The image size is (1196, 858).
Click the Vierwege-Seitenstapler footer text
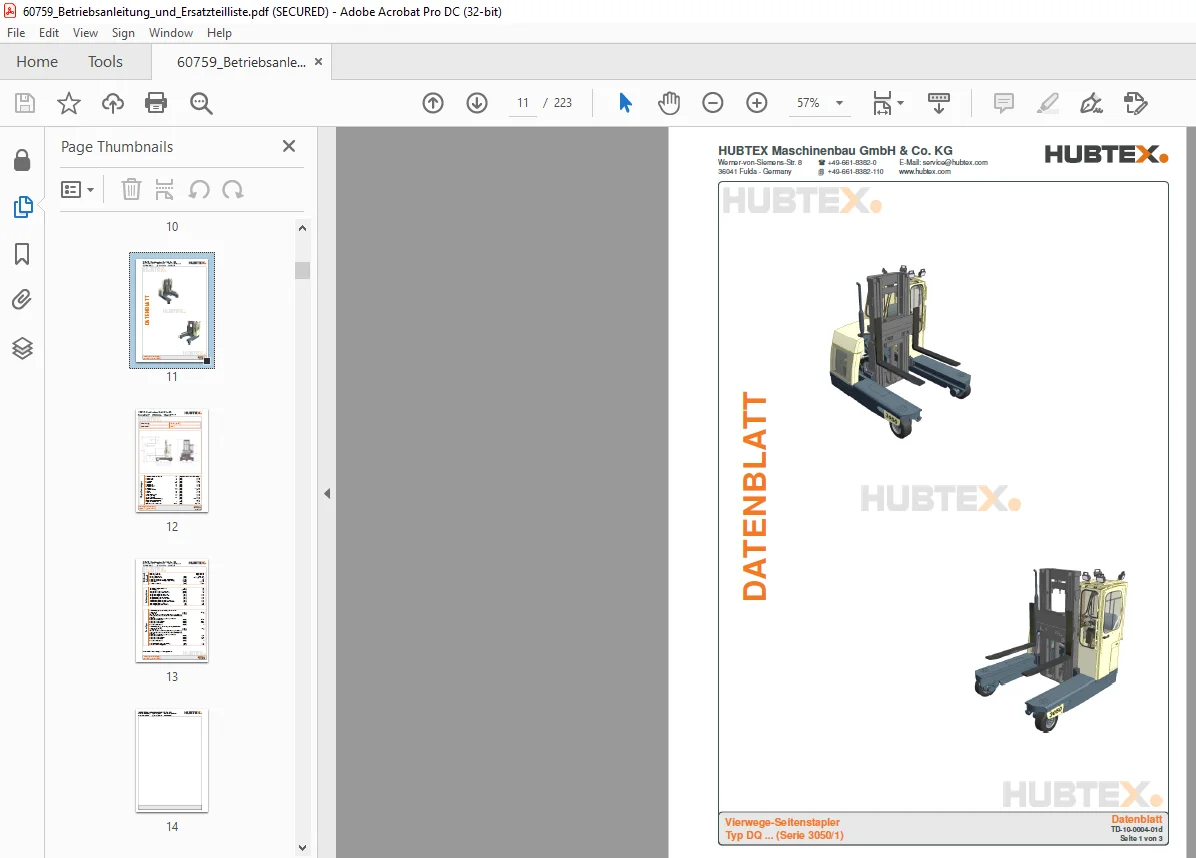(782, 822)
